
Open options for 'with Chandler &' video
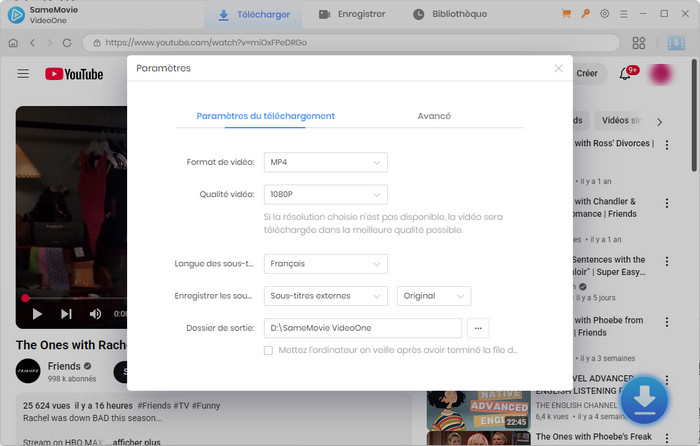[667, 204]
